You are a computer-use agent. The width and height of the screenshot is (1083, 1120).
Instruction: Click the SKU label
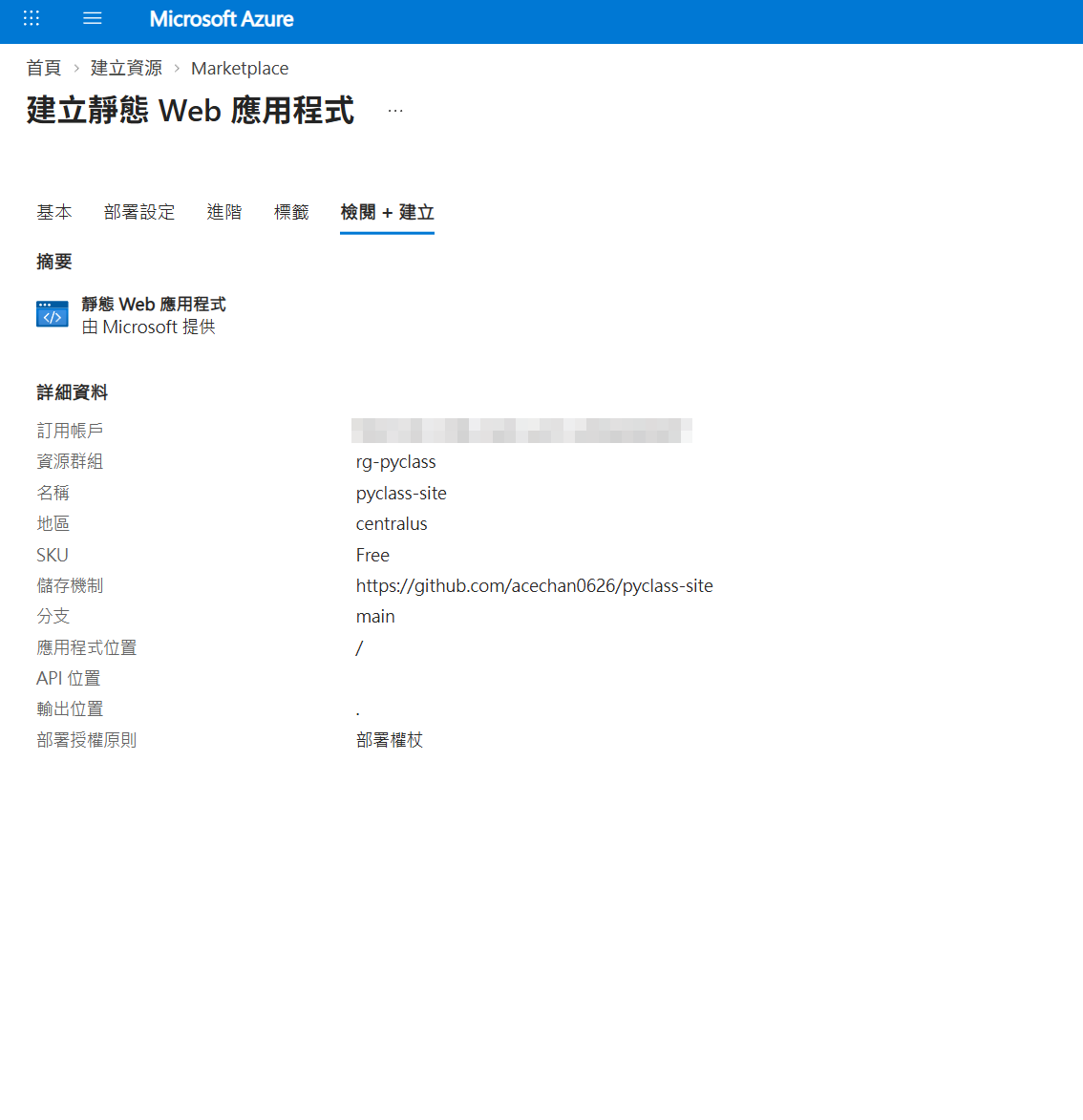(x=53, y=555)
